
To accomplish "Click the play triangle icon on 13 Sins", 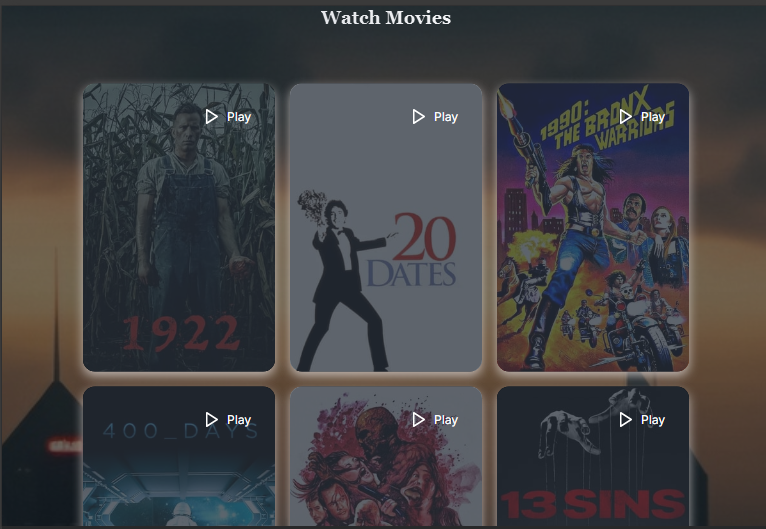I will tap(626, 420).
